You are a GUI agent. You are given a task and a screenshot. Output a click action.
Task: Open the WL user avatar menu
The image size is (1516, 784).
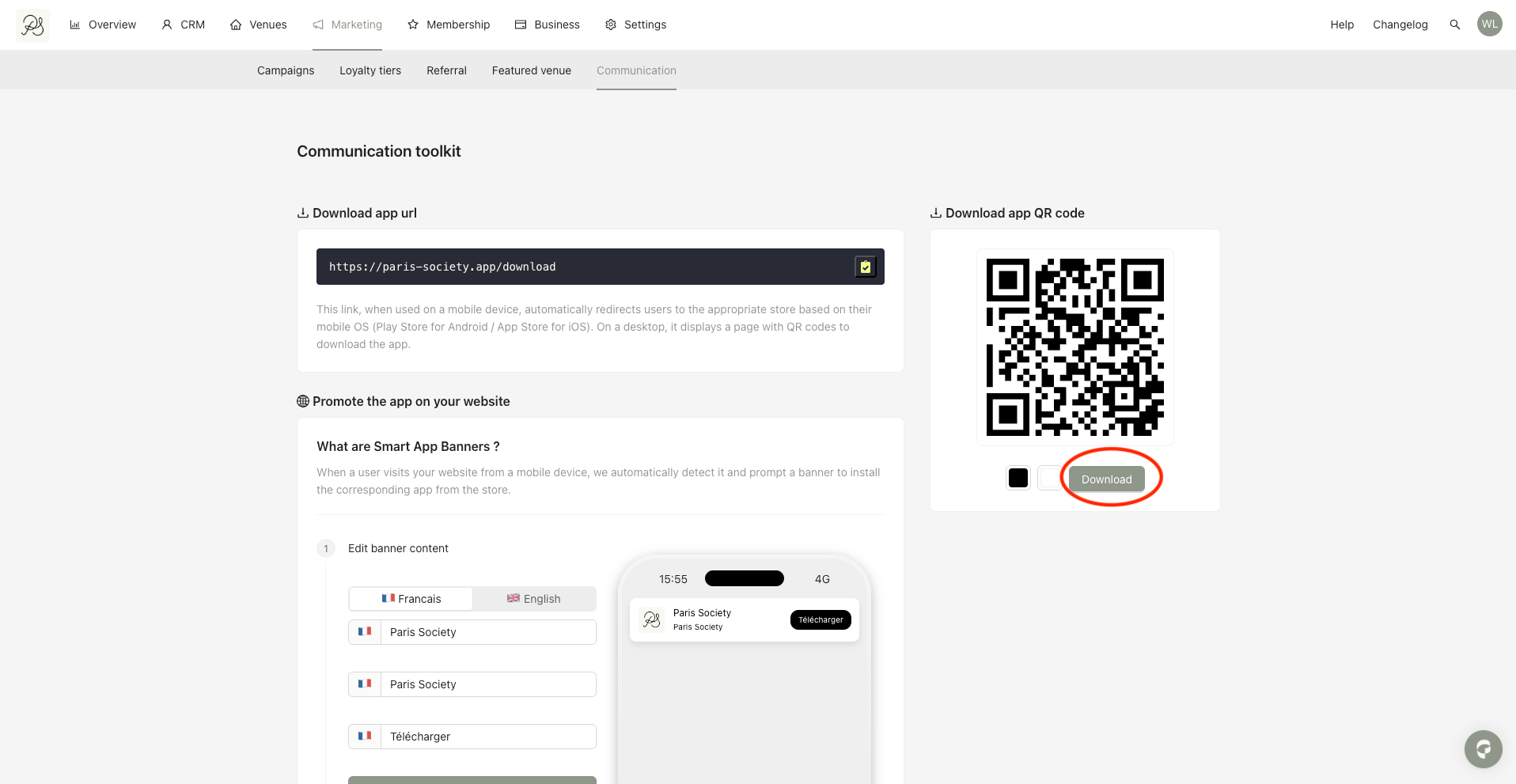coord(1489,24)
